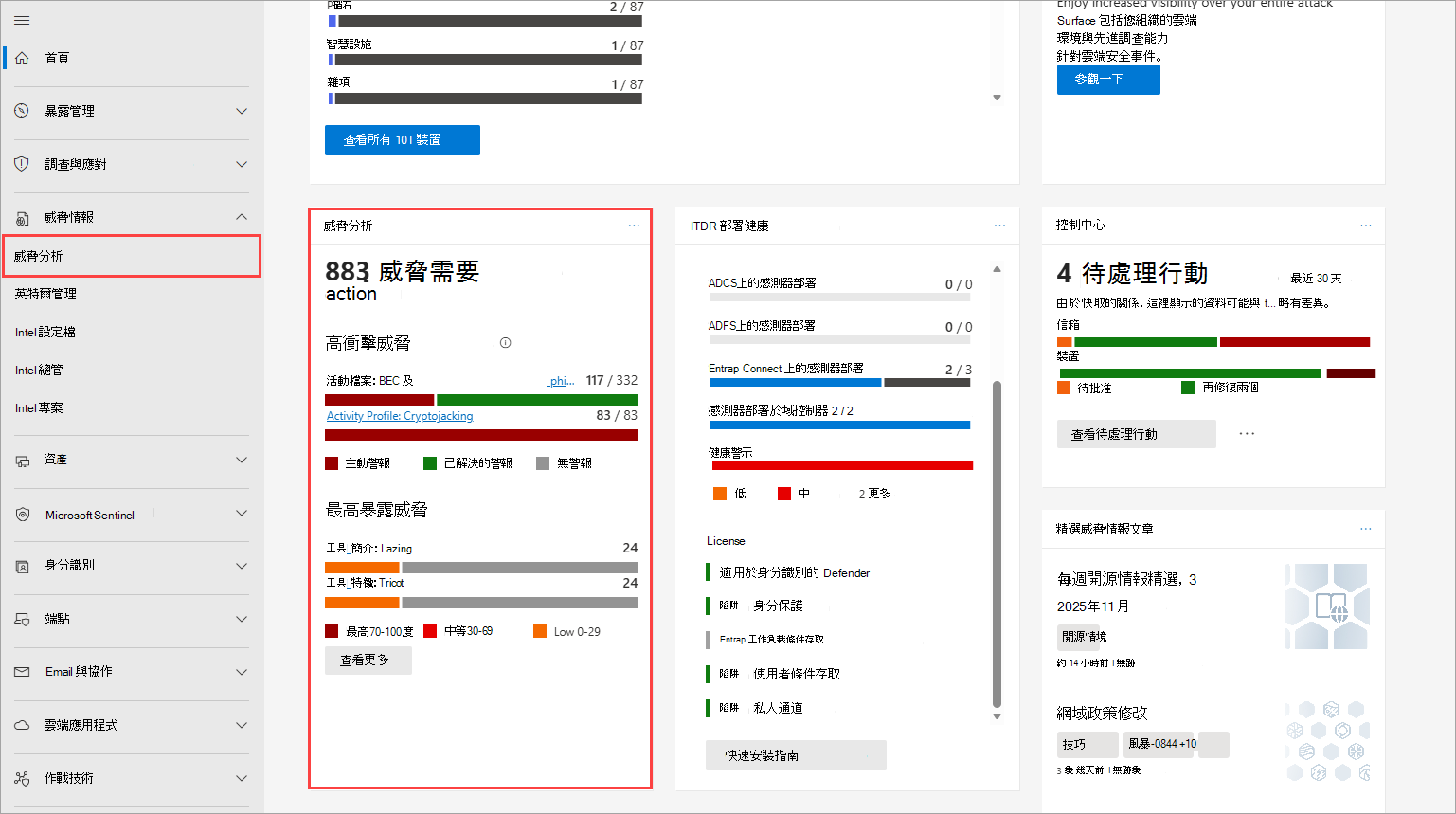Open more options on 威脅分析 card
This screenshot has width=1456, height=814.
[x=634, y=226]
